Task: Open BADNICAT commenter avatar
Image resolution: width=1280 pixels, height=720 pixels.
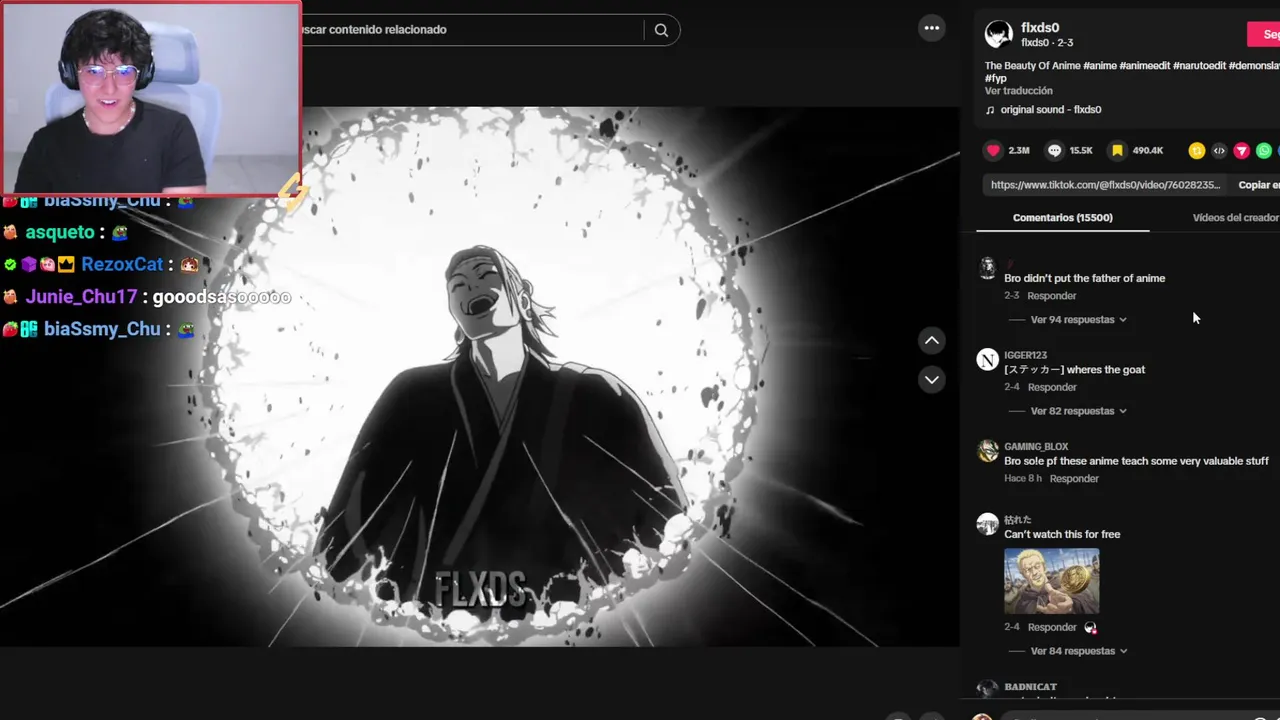Action: point(987,689)
